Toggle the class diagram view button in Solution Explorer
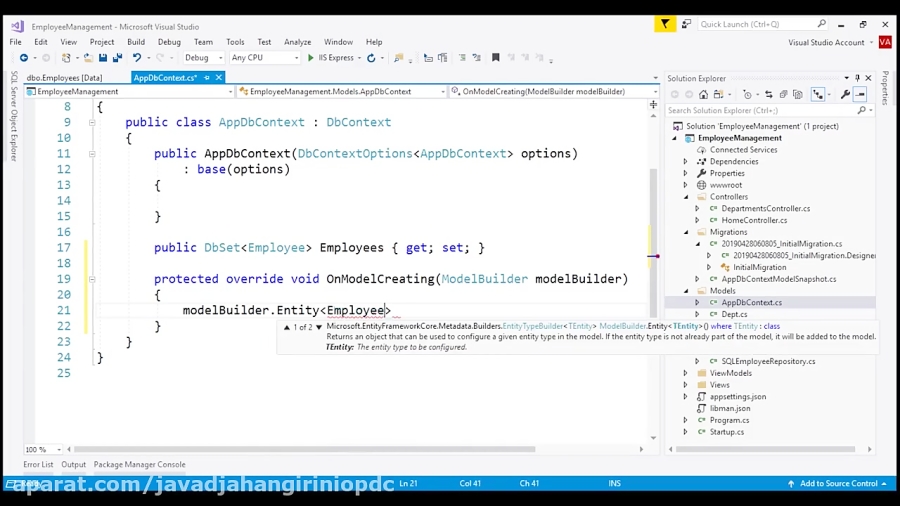The height and width of the screenshot is (506, 900). point(818,95)
